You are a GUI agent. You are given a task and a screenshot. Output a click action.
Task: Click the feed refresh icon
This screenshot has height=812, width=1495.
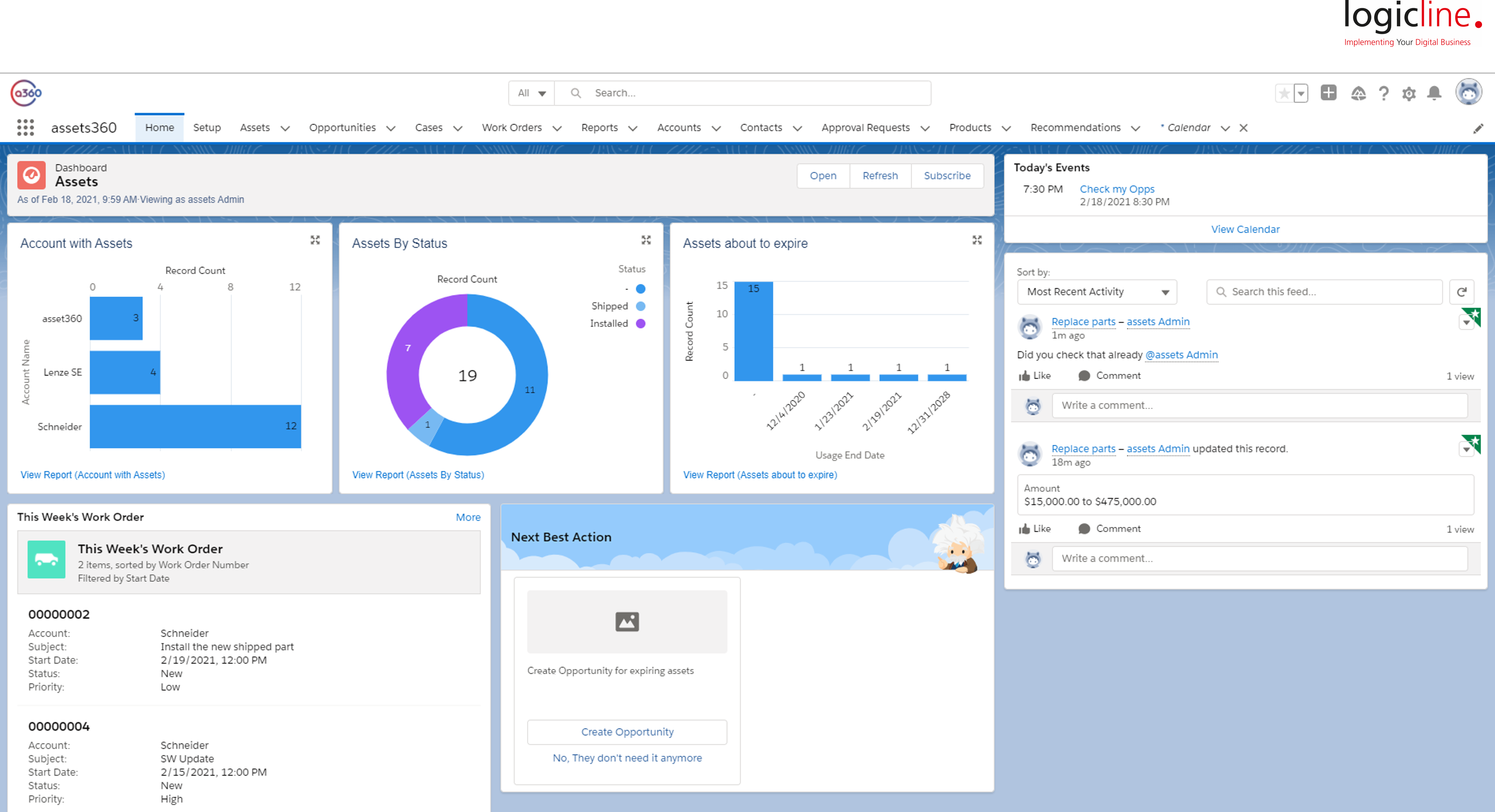[x=1462, y=292]
